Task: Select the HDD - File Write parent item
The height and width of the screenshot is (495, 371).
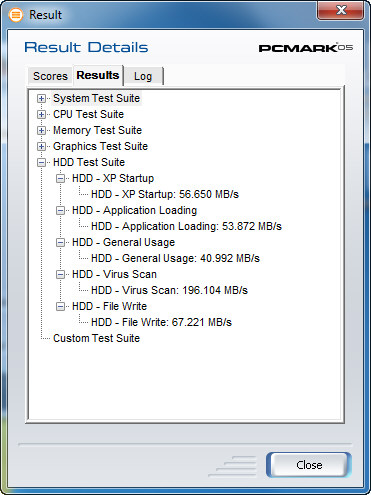Action: coord(109,306)
